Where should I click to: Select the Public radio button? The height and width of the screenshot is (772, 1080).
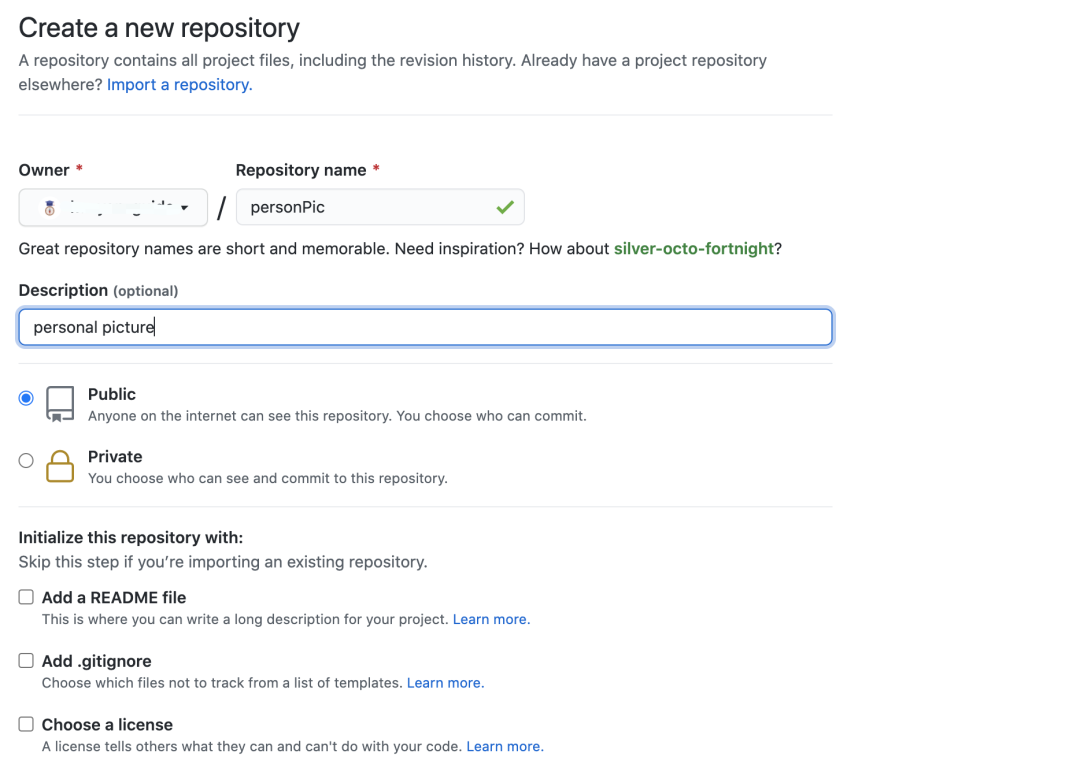click(x=26, y=398)
